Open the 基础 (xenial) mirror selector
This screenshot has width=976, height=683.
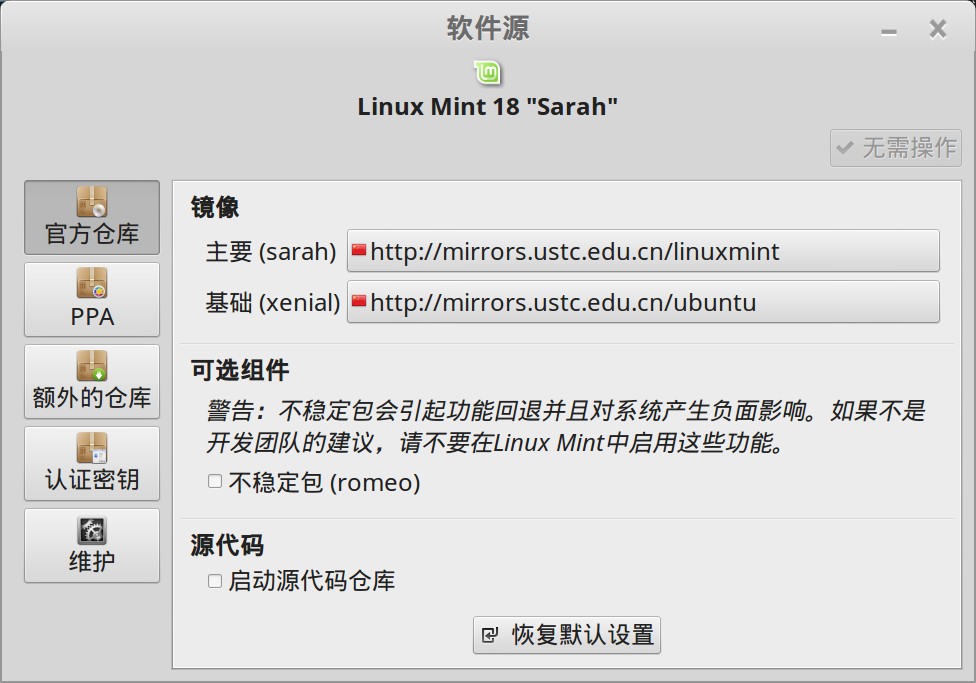643,302
